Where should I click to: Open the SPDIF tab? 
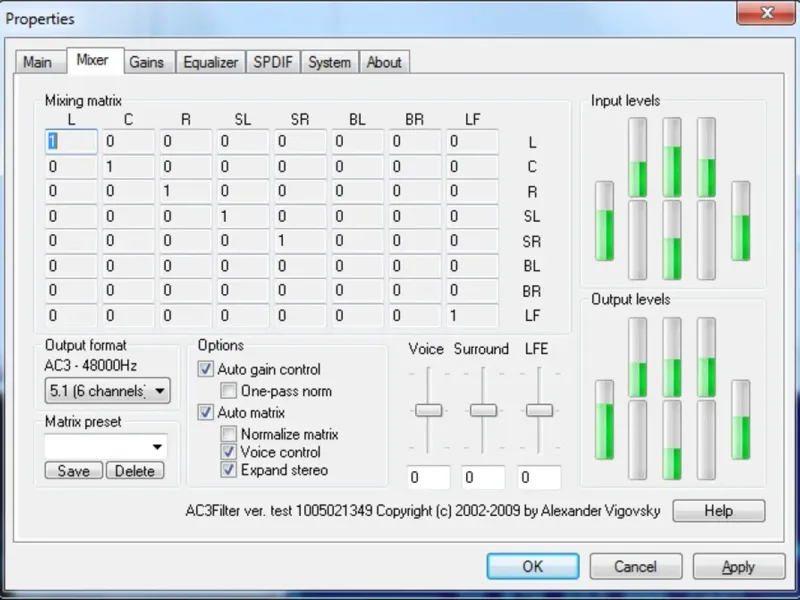(x=273, y=62)
